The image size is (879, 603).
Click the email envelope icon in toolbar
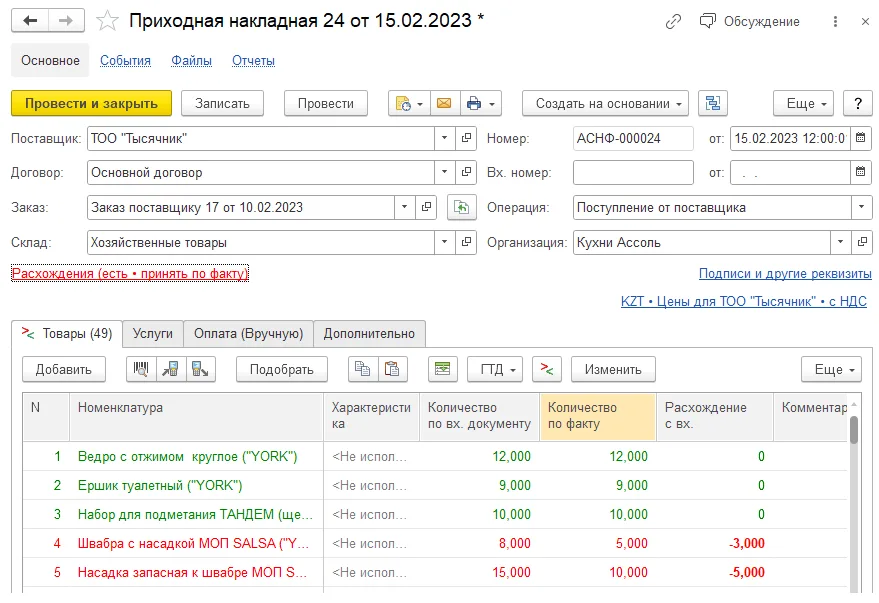[444, 103]
